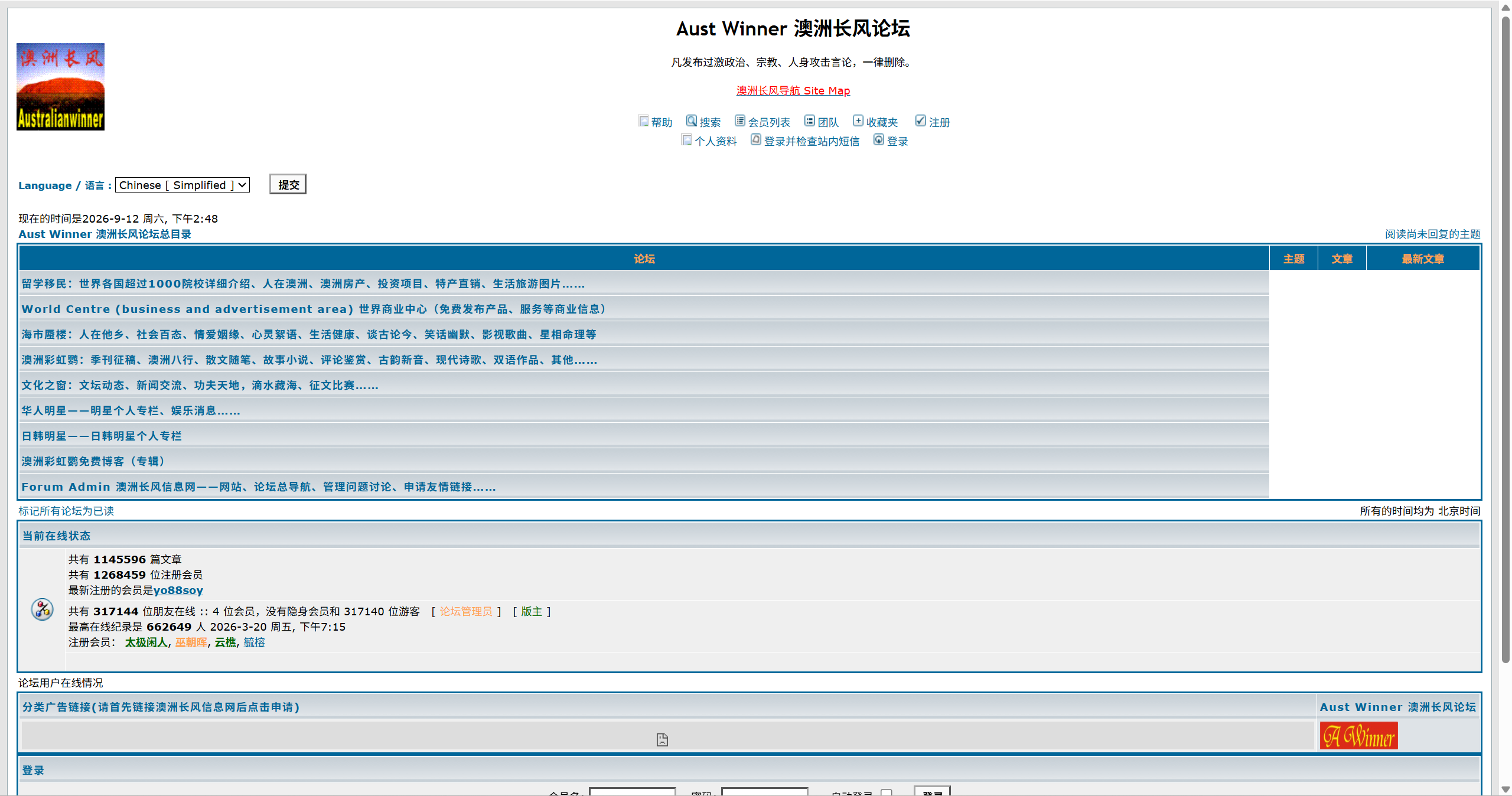Click the 版主 moderator legend label
This screenshot has height=796, width=1512.
click(532, 612)
